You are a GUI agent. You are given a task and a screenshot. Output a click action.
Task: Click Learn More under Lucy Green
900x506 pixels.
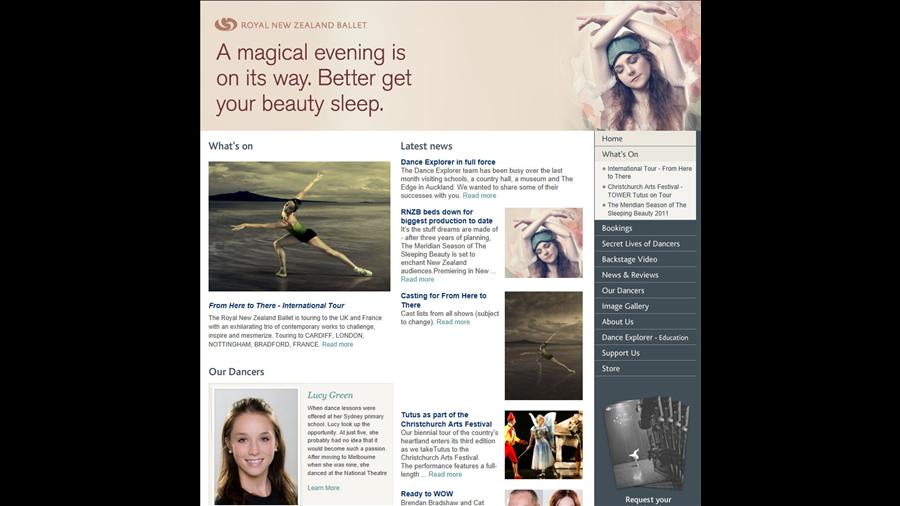click(323, 488)
